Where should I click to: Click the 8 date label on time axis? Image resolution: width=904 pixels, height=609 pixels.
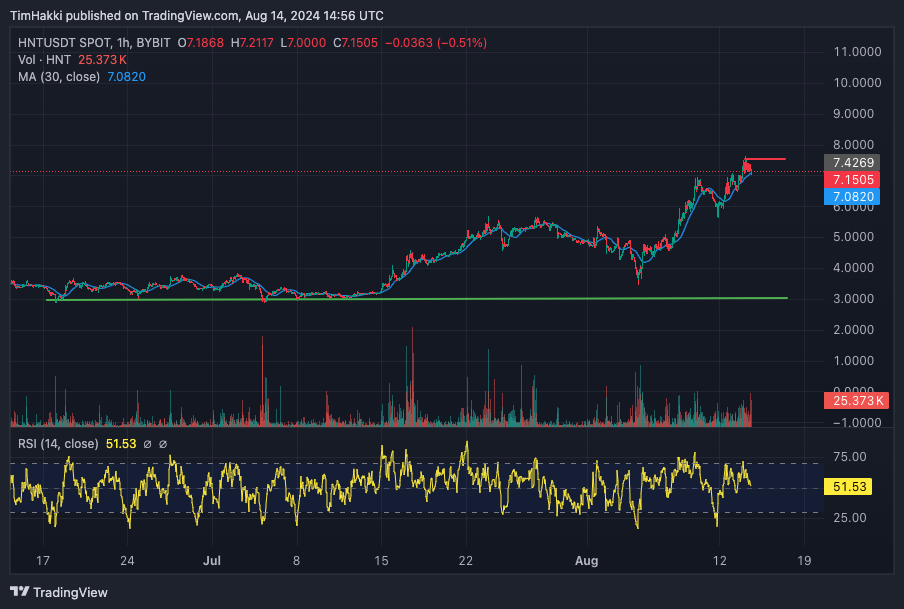point(296,561)
